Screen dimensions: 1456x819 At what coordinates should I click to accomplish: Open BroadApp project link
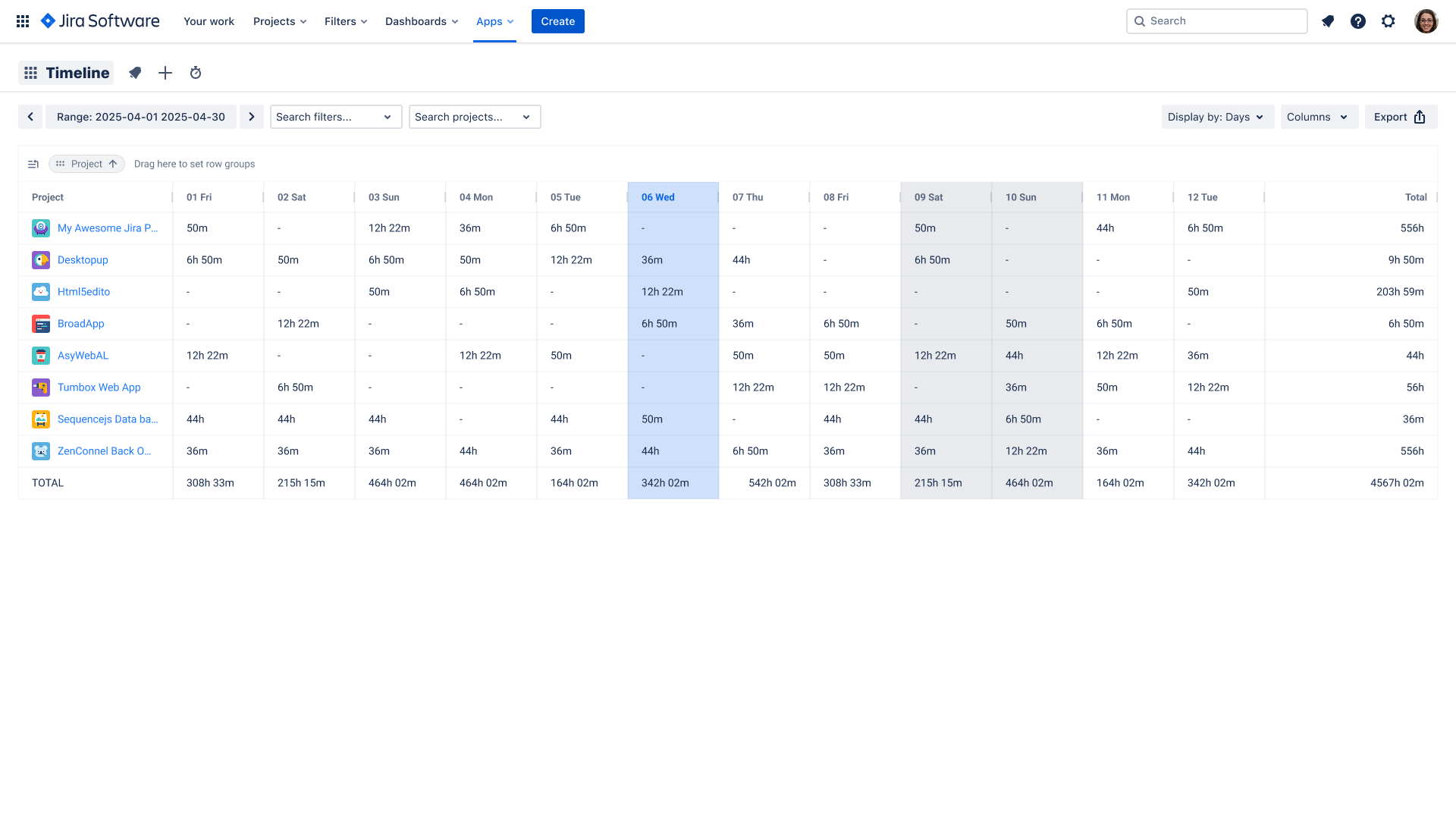click(x=81, y=324)
